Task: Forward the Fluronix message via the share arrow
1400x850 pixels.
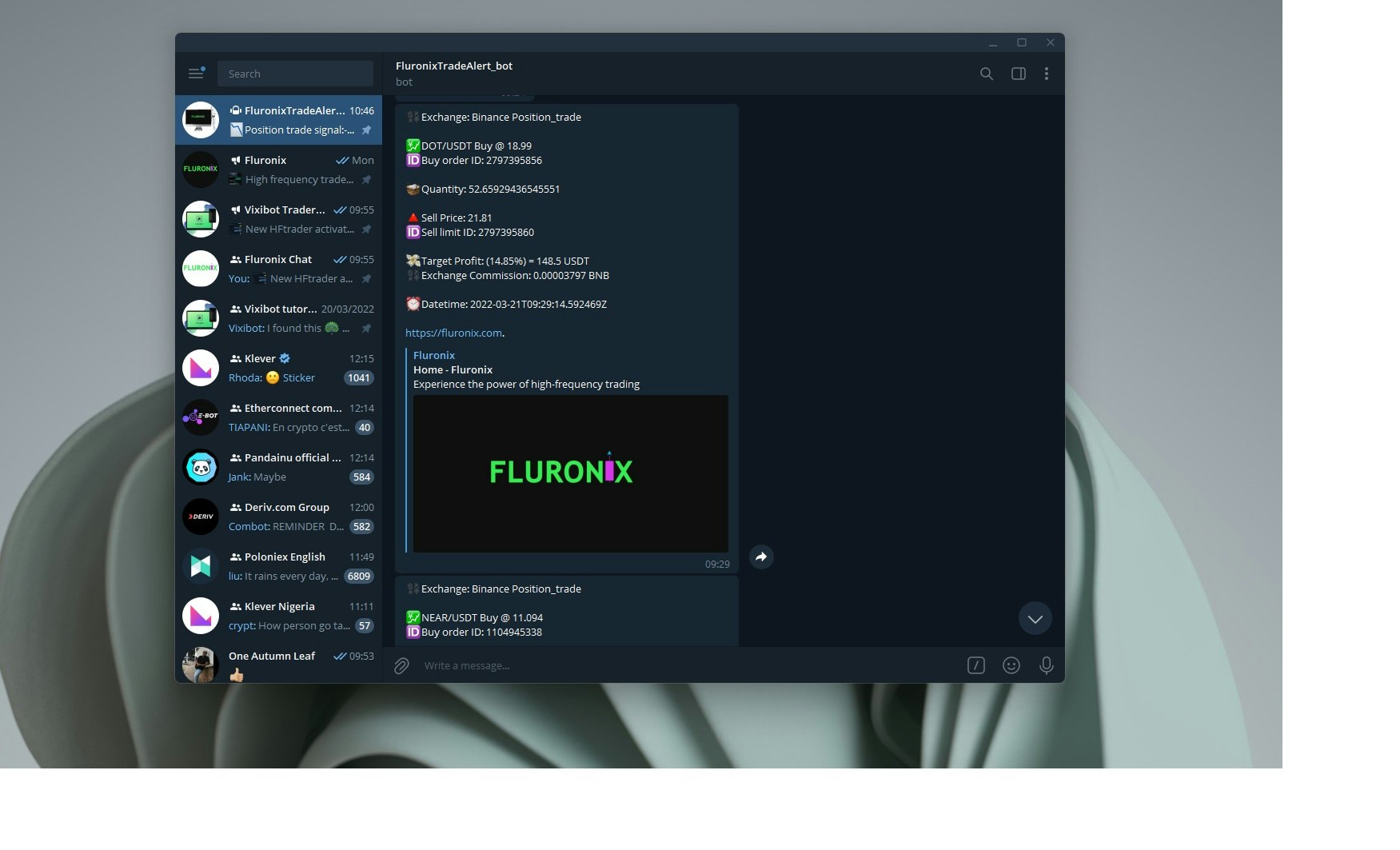Action: pyautogui.click(x=760, y=557)
